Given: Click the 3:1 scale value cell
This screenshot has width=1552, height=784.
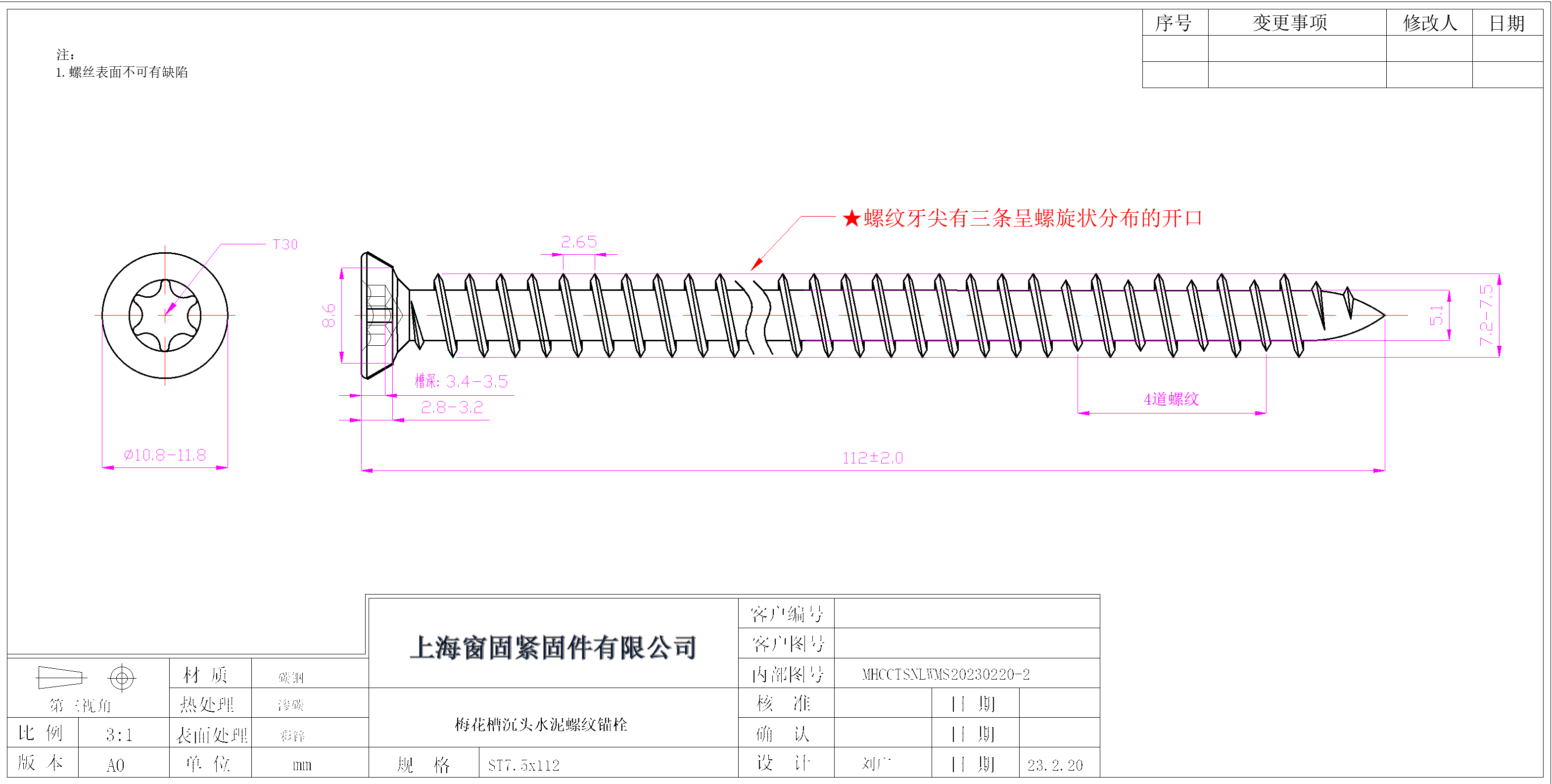Looking at the screenshot, I should coord(119,735).
